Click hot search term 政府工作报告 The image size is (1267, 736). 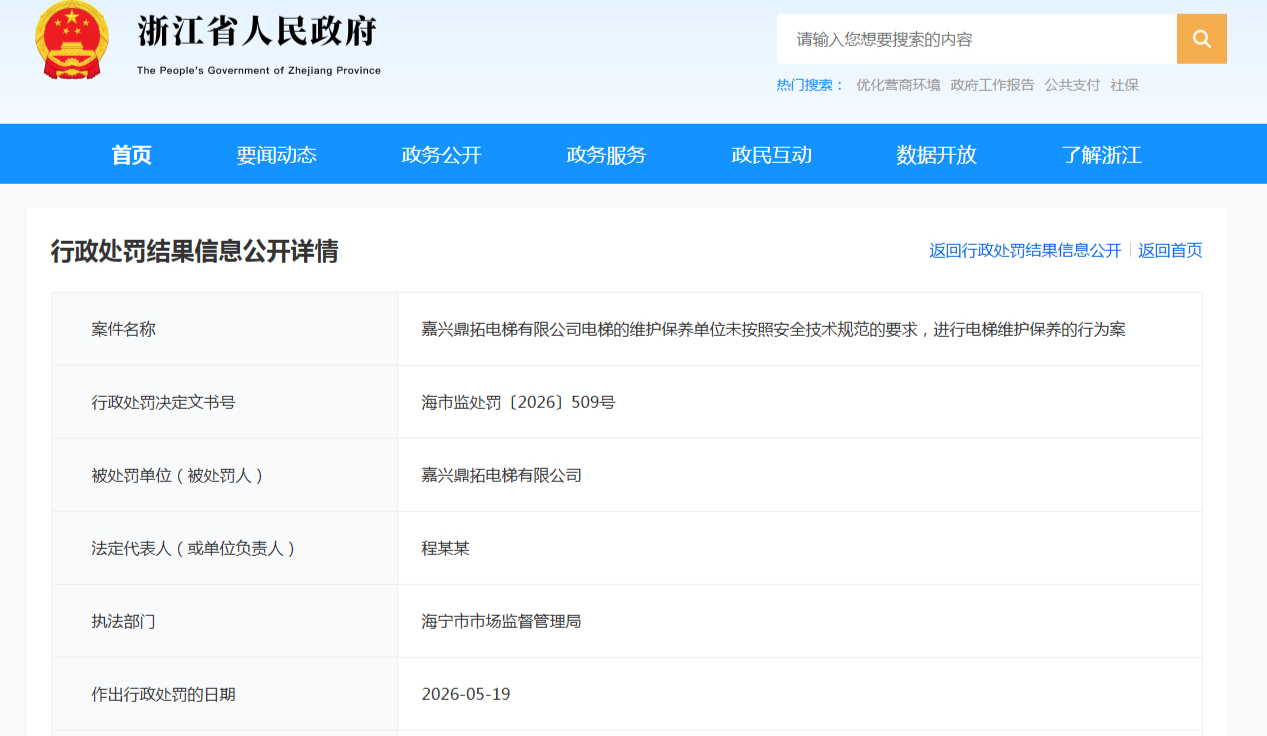(x=992, y=85)
